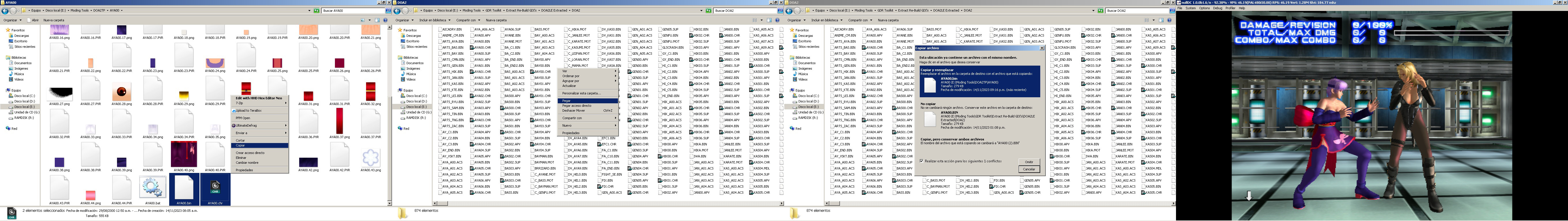The image size is (1568, 221).
Task: Click Cambiar nombre in the context menu
Action: coord(260,163)
